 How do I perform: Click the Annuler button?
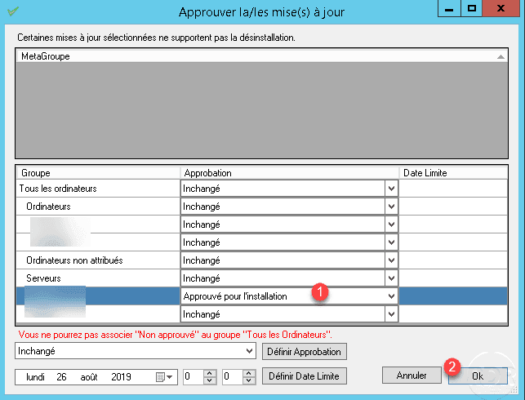pyautogui.click(x=411, y=376)
